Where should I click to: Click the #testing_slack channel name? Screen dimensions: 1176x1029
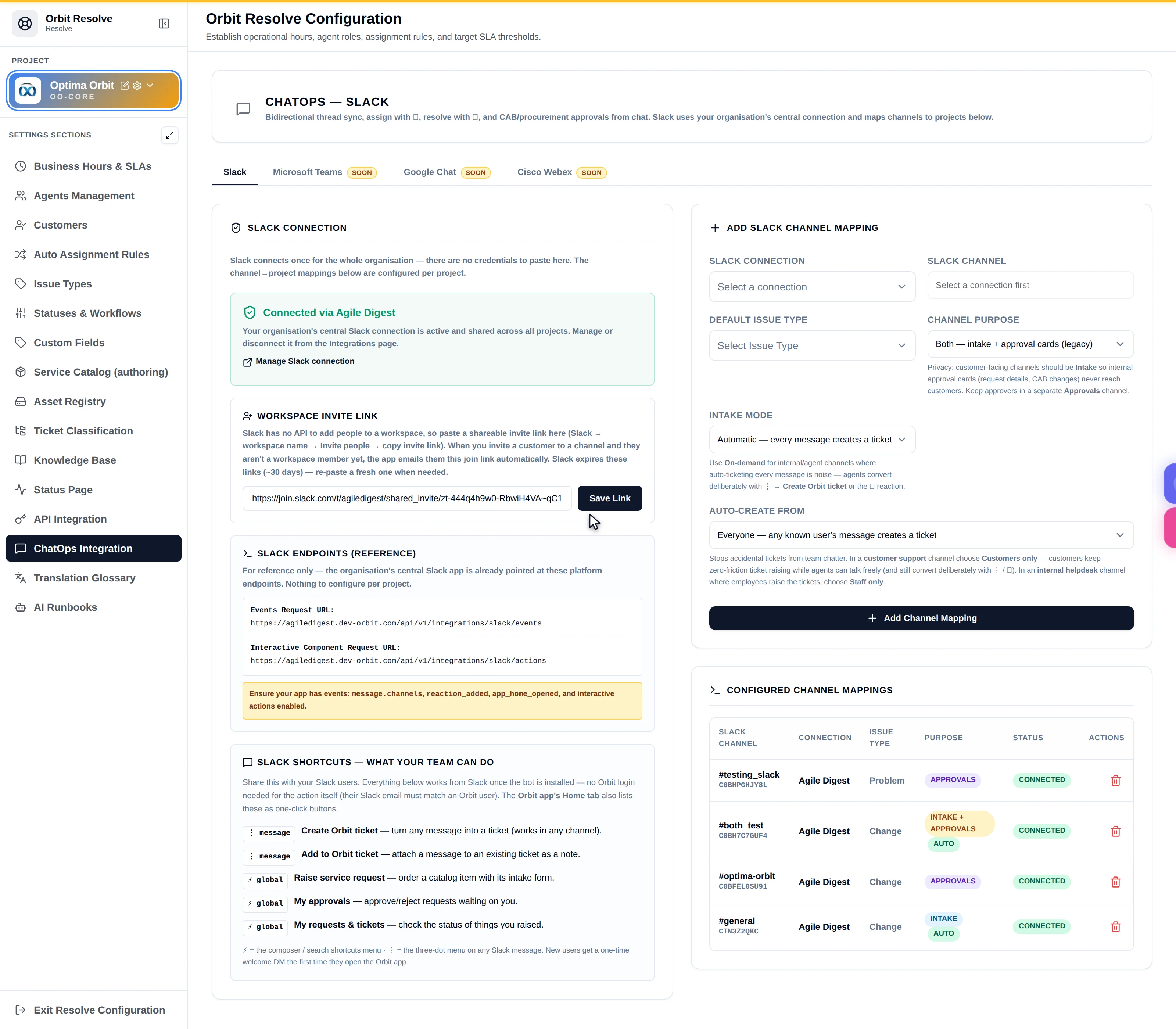(749, 775)
